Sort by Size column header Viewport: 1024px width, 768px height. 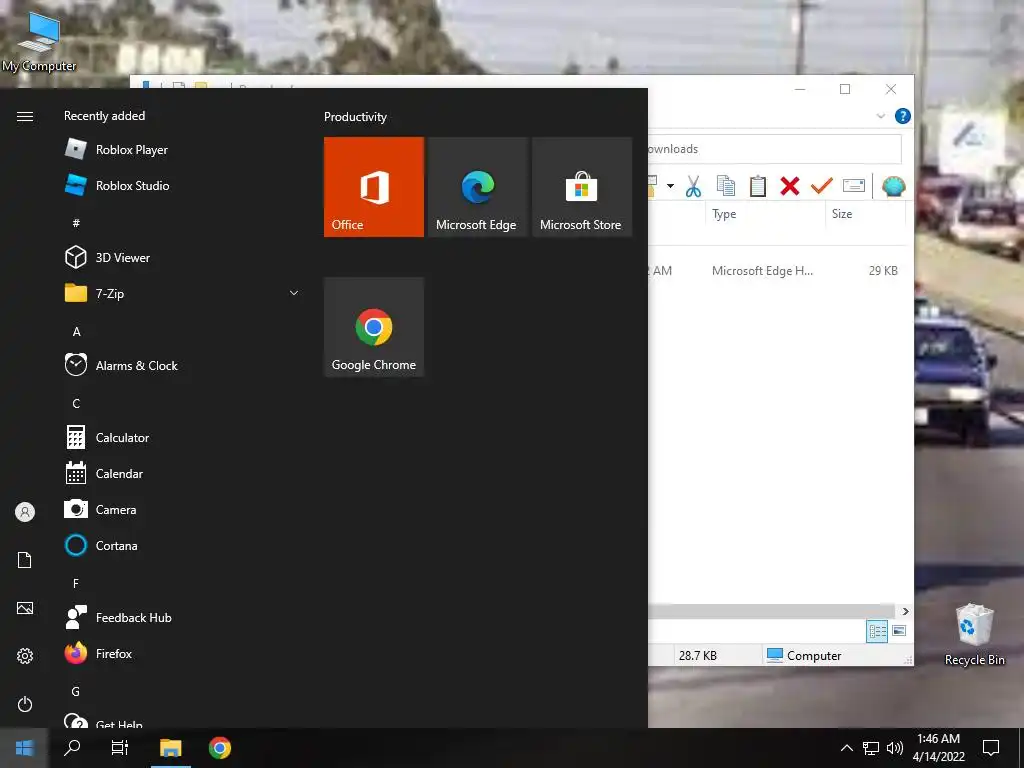pyautogui.click(x=866, y=214)
